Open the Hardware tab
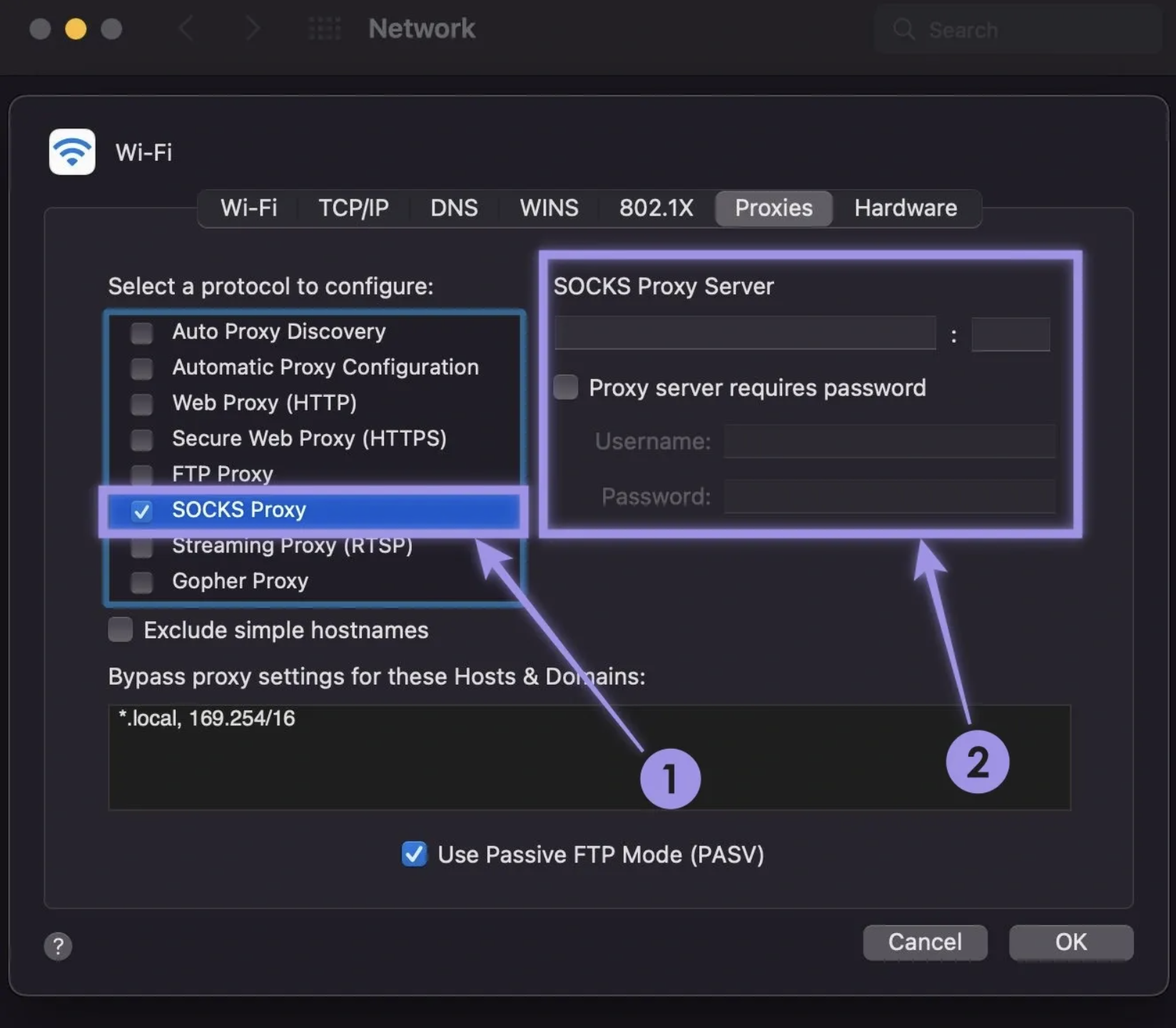Viewport: 1176px width, 1028px height. tap(905, 208)
